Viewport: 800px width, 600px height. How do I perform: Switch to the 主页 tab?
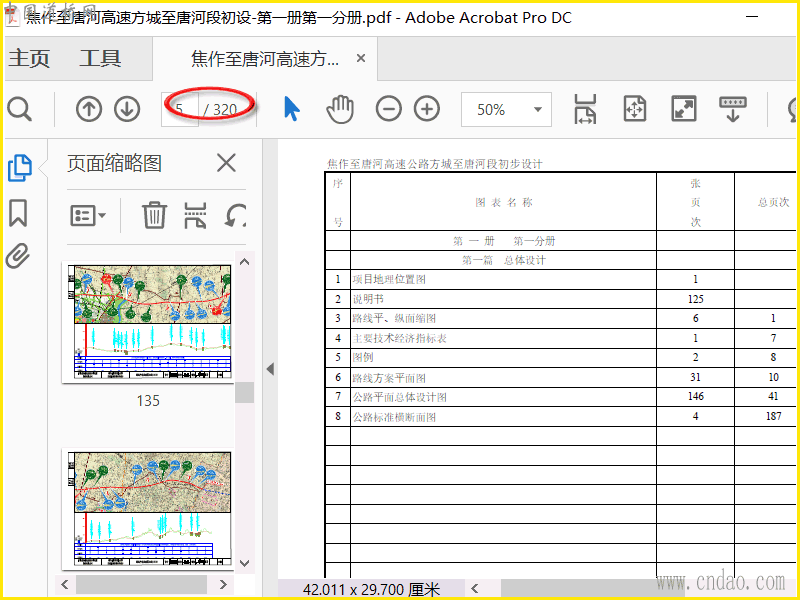(x=29, y=58)
